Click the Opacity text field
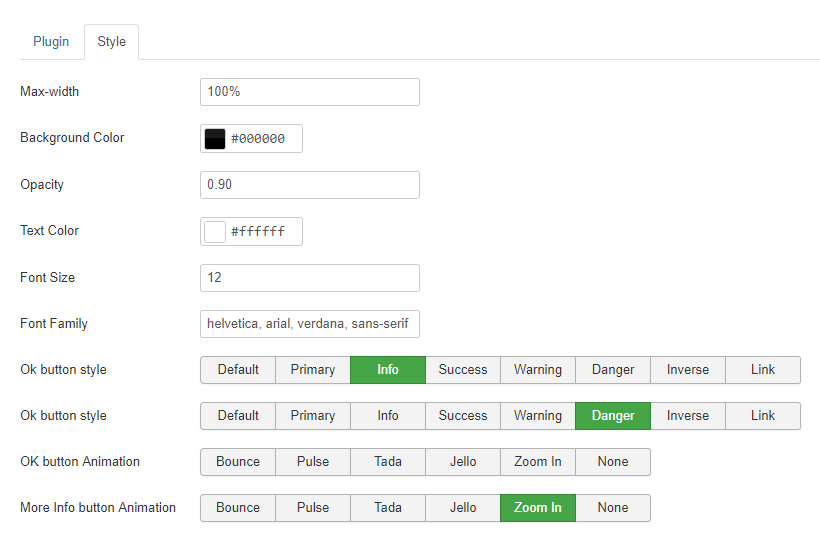The image size is (820, 536). pos(309,185)
